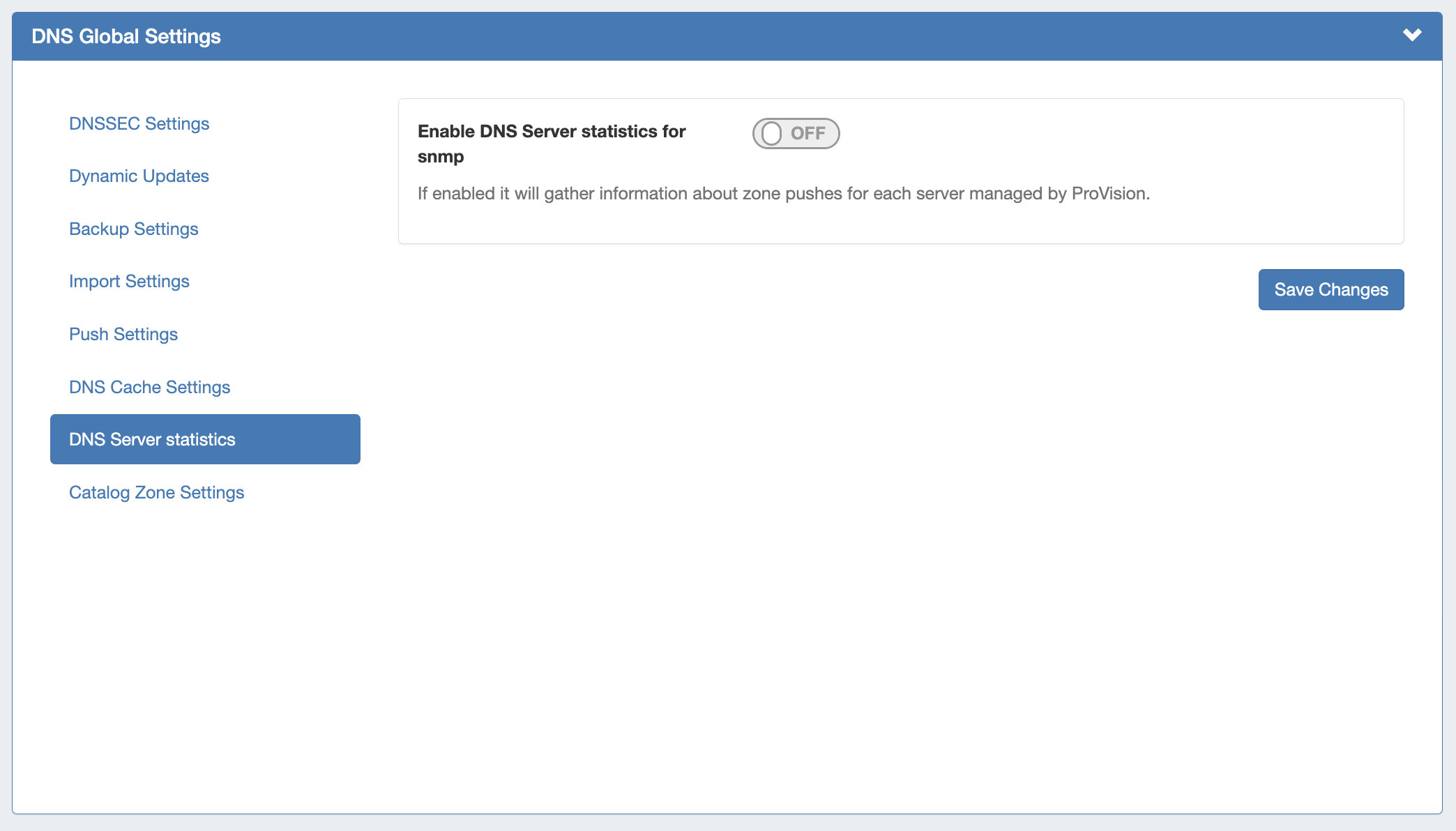This screenshot has height=831, width=1456.
Task: Click the OFF label inside the switch
Action: pyautogui.click(x=808, y=133)
